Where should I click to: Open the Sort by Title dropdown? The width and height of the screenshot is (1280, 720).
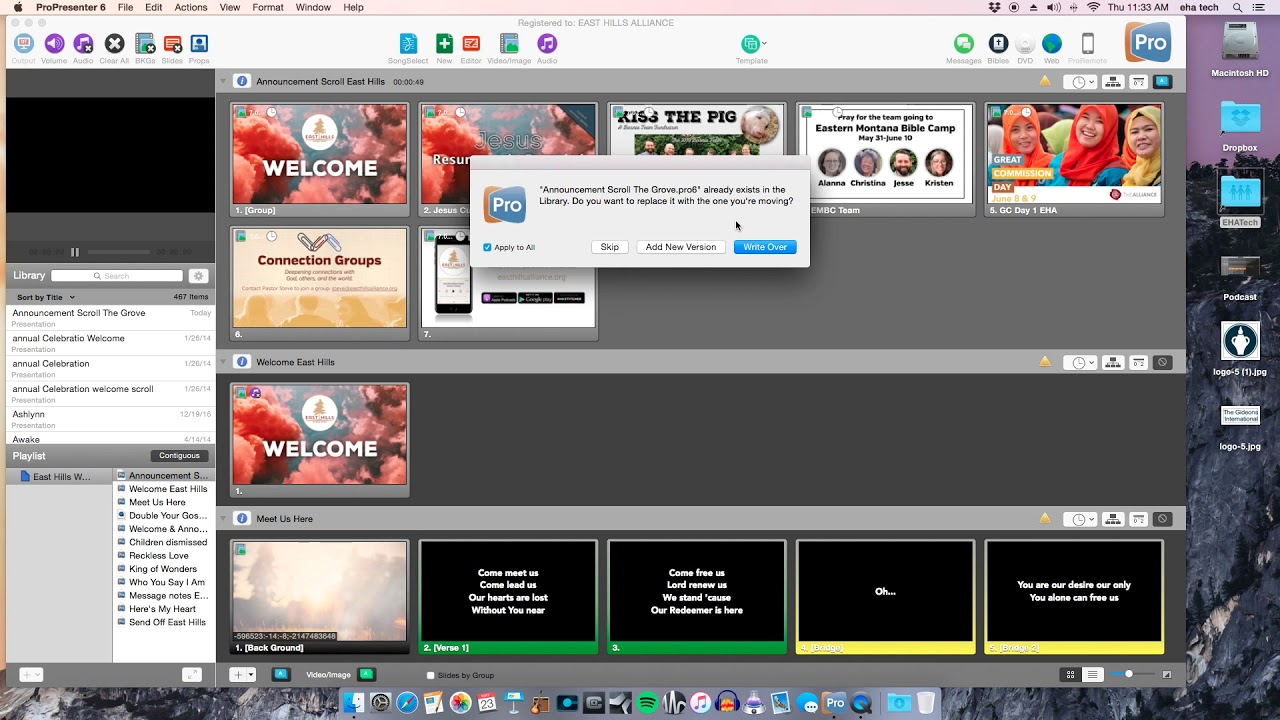point(46,297)
